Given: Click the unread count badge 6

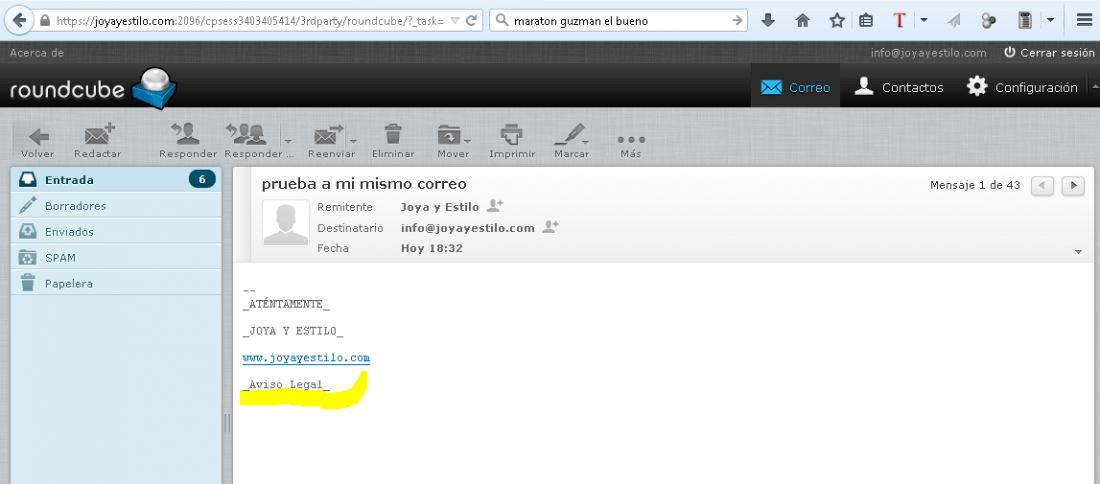Looking at the screenshot, I should click(x=202, y=180).
